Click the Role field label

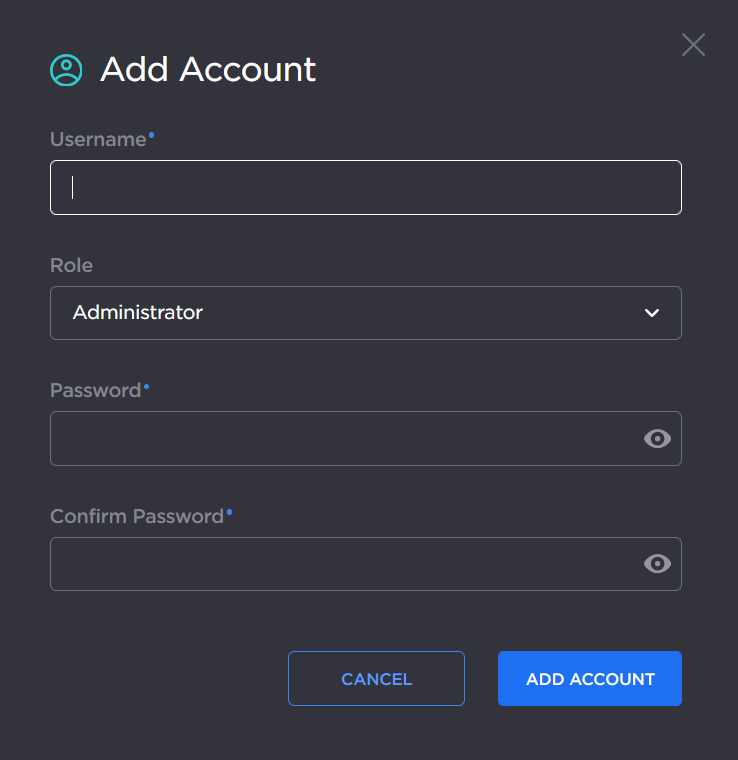(x=71, y=265)
